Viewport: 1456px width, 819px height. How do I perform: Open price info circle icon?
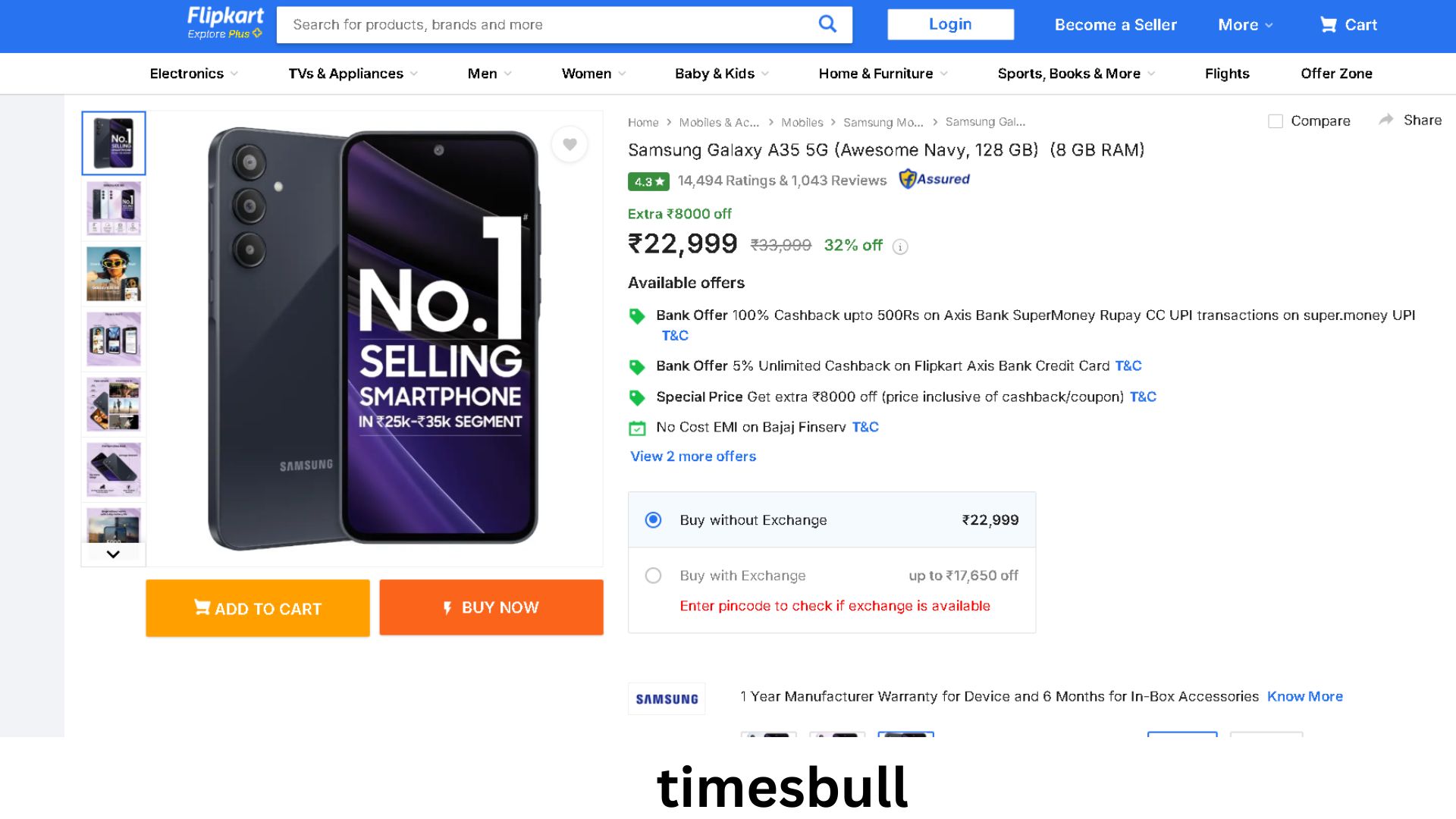[x=900, y=246]
